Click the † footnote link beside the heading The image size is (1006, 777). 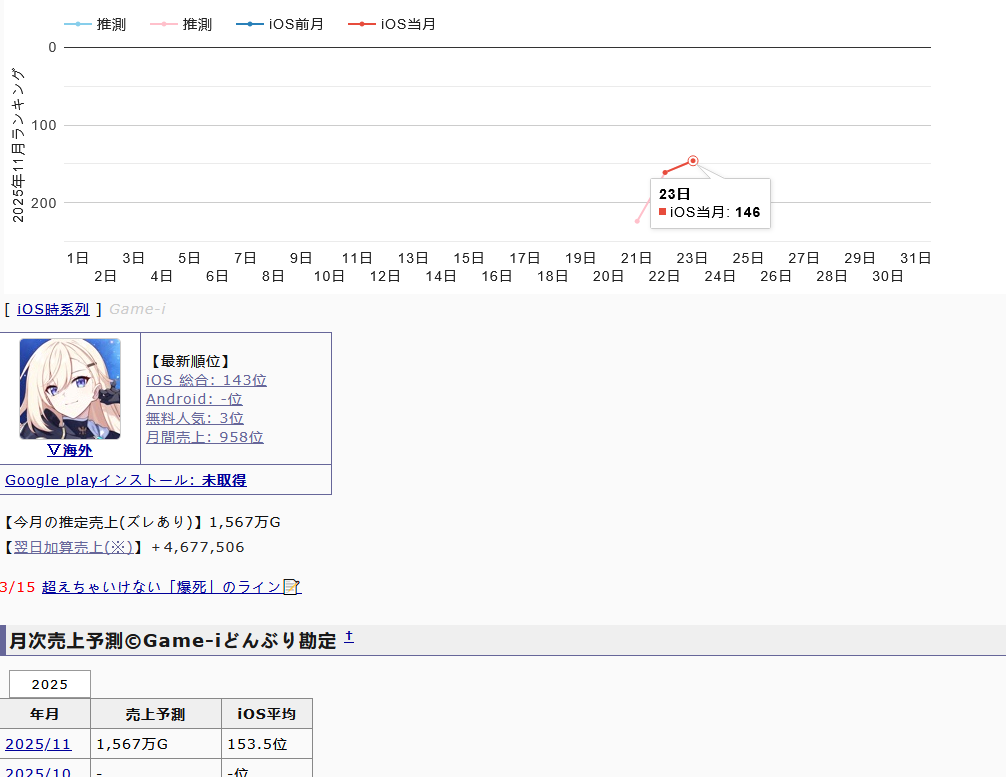[349, 636]
